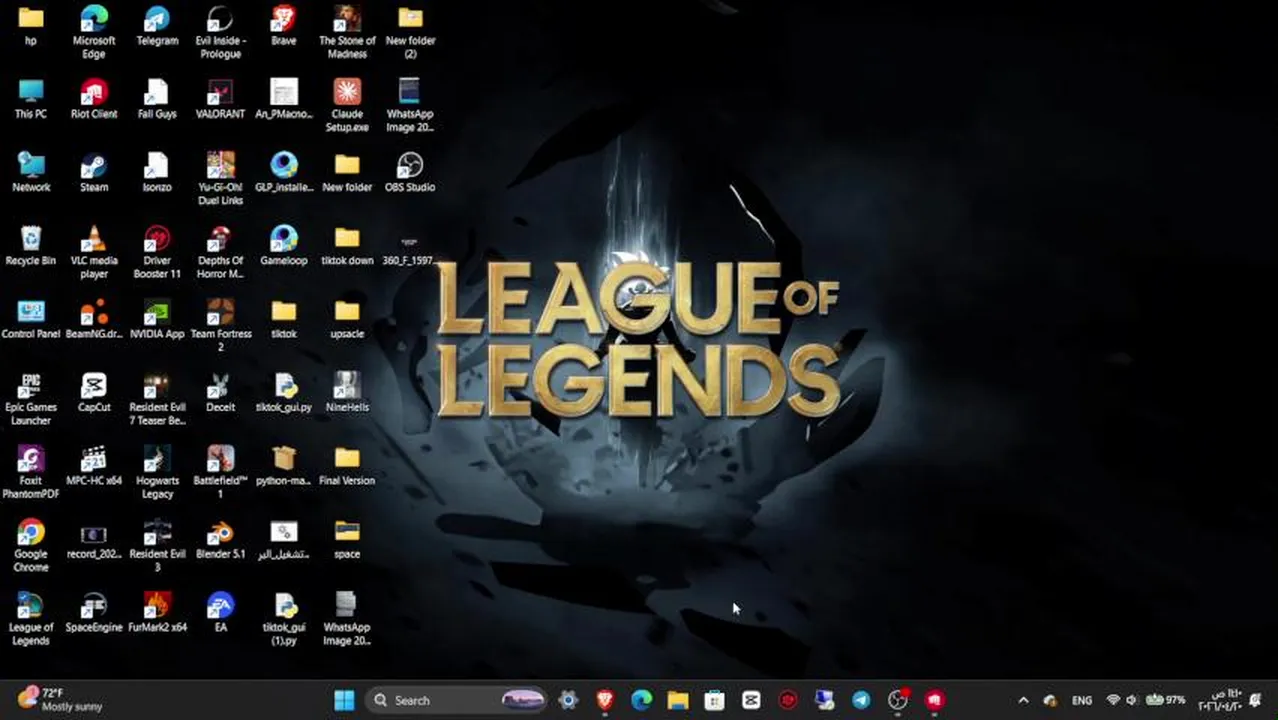Screen dimensions: 1278x720
Task: Open the Brave desktop shortcut
Action: (284, 26)
